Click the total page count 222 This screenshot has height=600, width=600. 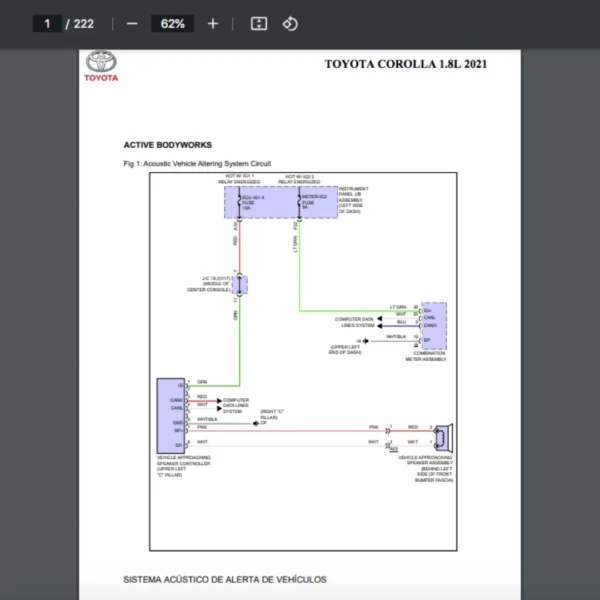click(x=84, y=23)
